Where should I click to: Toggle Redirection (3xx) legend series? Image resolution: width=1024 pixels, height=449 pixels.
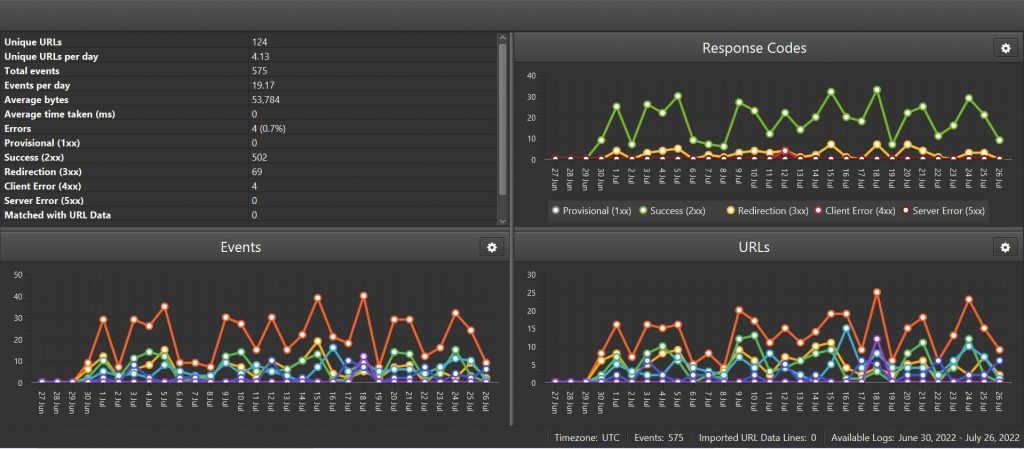click(767, 211)
